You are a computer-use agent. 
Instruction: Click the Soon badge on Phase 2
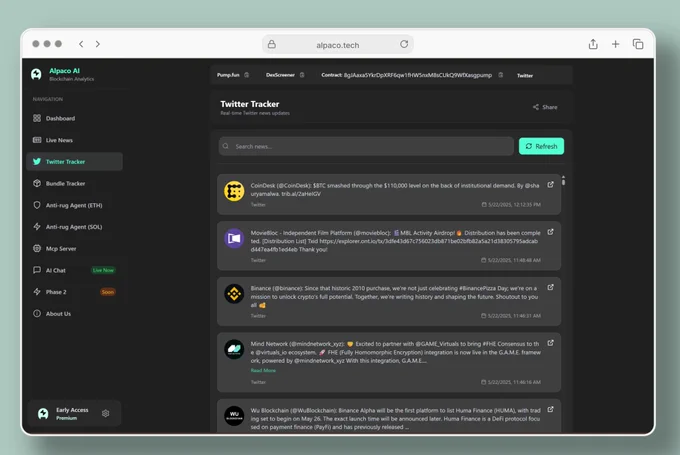(x=108, y=292)
